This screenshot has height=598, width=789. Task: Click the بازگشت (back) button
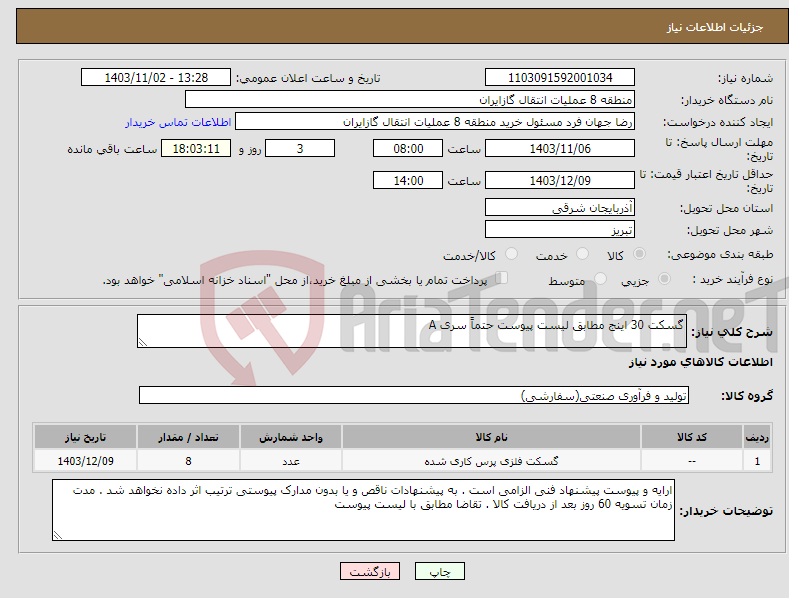coord(370,571)
